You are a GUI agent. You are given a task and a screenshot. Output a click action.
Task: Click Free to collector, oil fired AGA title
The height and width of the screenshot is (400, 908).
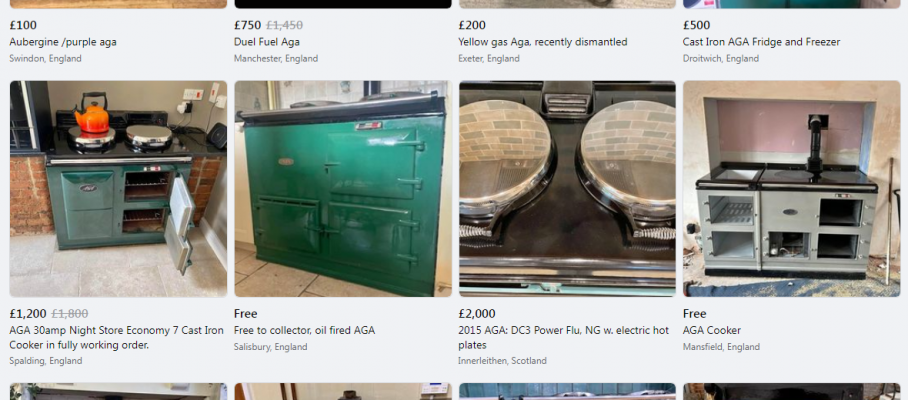tap(305, 331)
